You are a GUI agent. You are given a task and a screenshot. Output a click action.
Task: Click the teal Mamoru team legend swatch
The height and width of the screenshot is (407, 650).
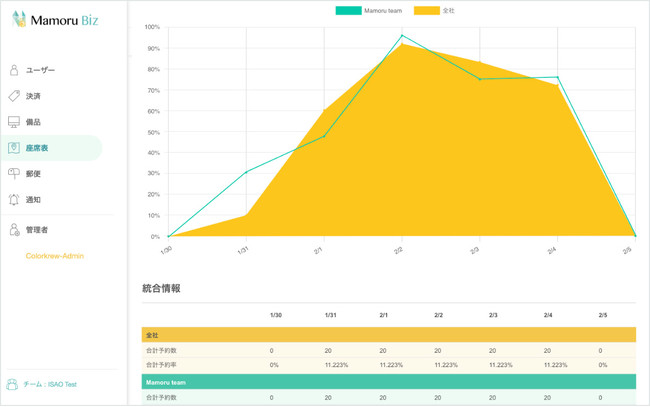[x=348, y=11]
